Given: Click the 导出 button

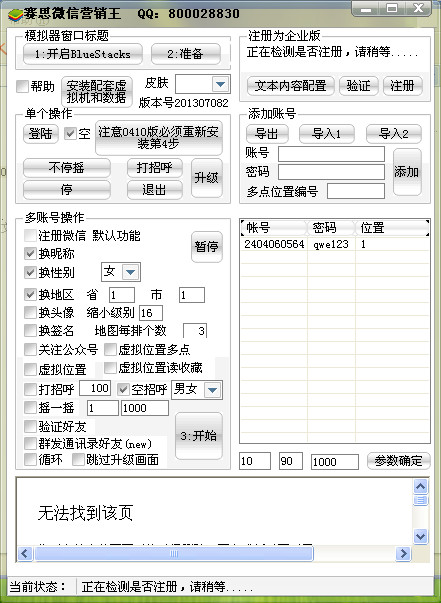Looking at the screenshot, I should [x=267, y=134].
